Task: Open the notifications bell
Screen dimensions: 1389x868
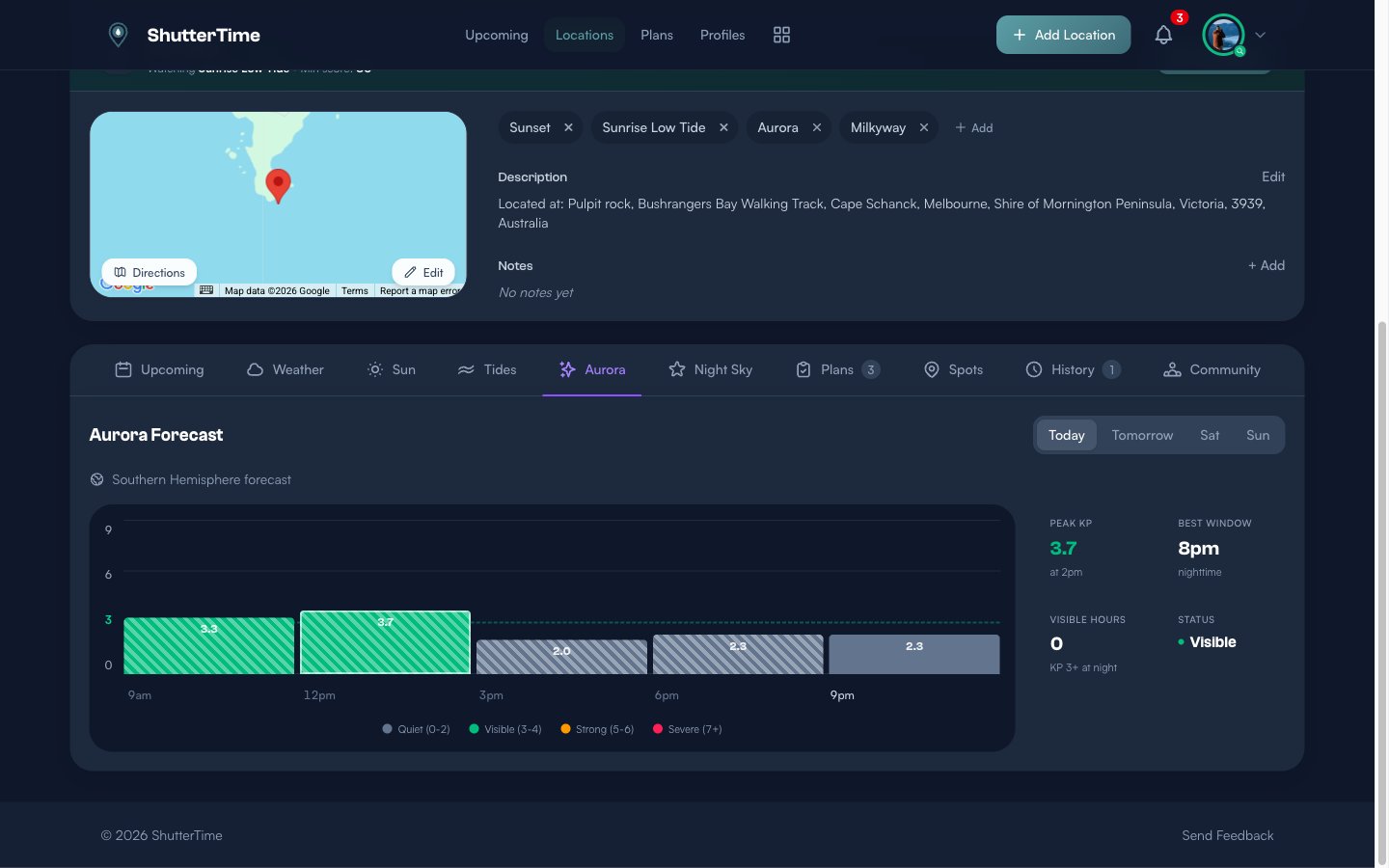Action: tap(1164, 35)
